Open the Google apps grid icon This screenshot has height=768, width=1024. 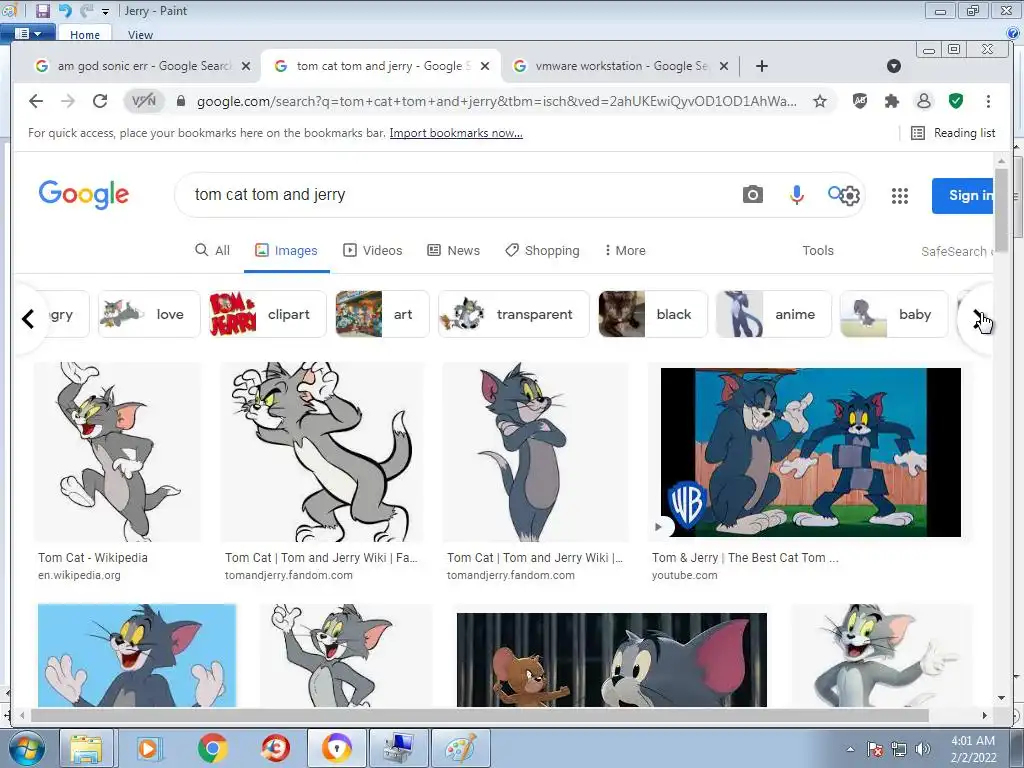(900, 195)
